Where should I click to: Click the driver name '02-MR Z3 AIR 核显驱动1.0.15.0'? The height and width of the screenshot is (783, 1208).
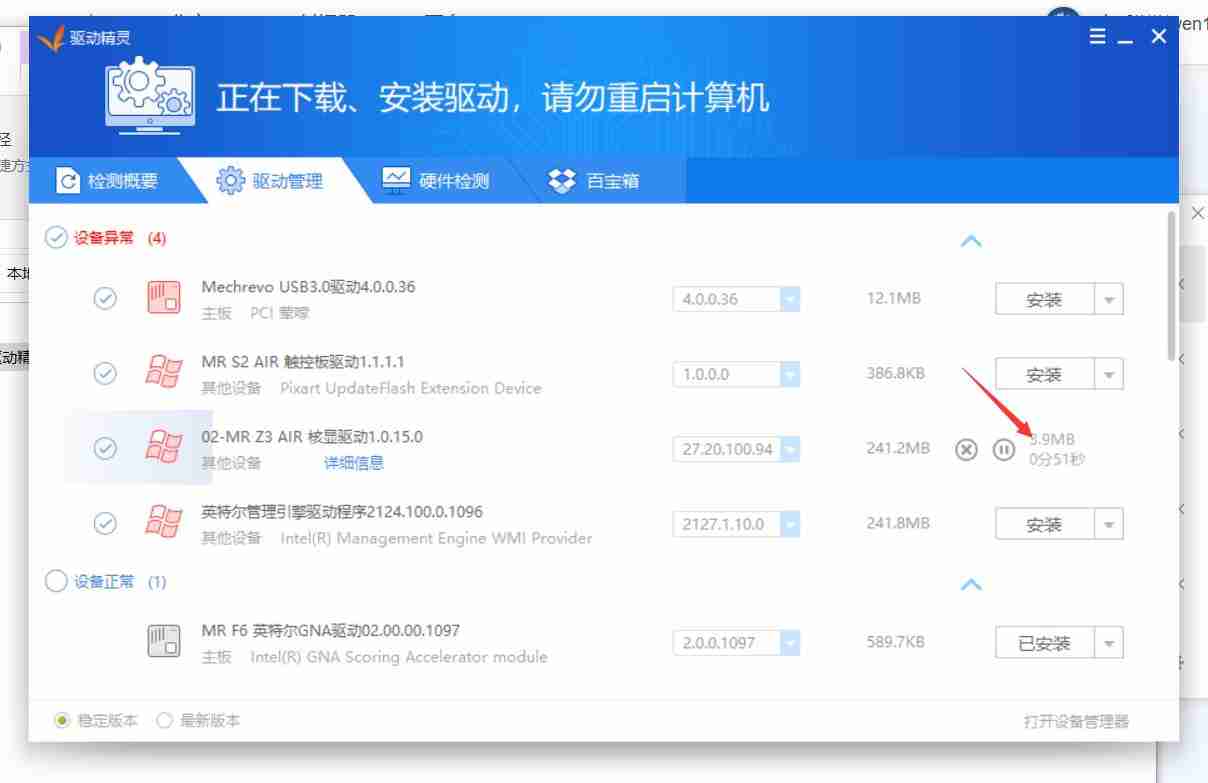312,437
